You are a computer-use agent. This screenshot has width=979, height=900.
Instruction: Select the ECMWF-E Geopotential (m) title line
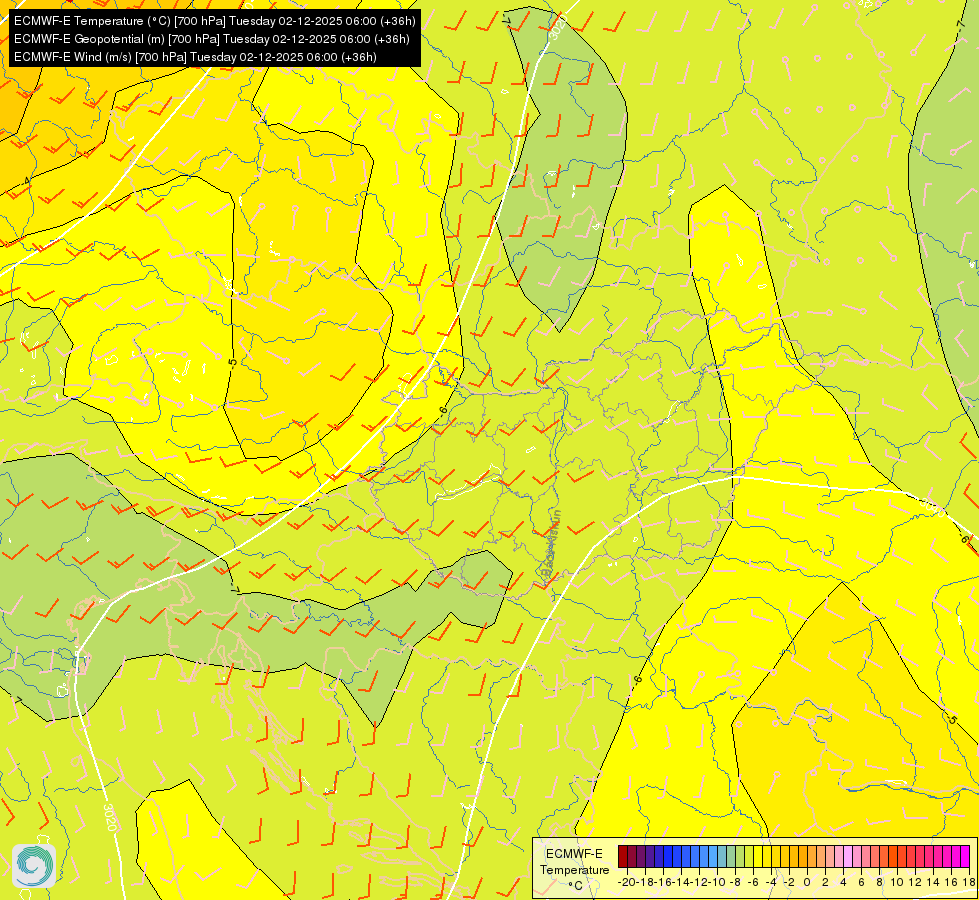(x=212, y=39)
